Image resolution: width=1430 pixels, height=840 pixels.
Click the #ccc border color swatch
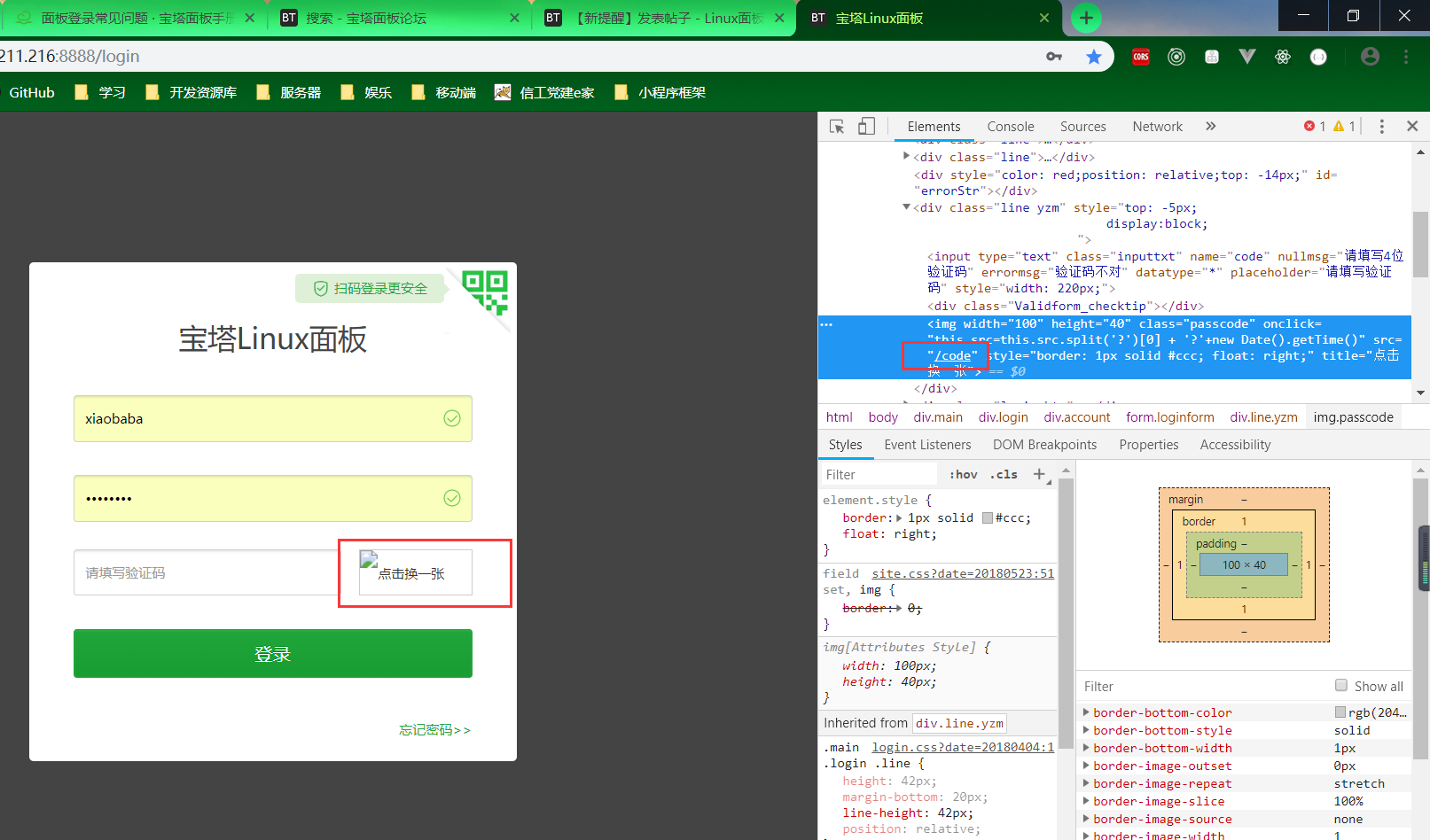click(x=988, y=518)
